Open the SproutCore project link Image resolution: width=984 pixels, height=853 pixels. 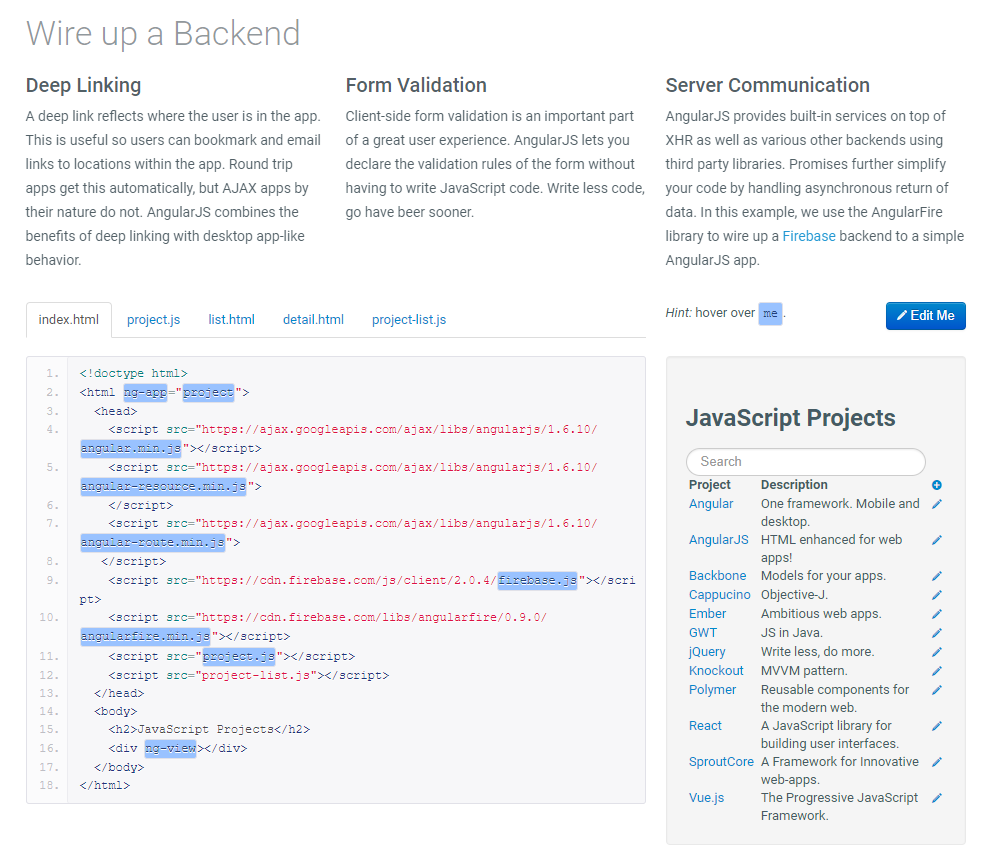click(x=721, y=761)
